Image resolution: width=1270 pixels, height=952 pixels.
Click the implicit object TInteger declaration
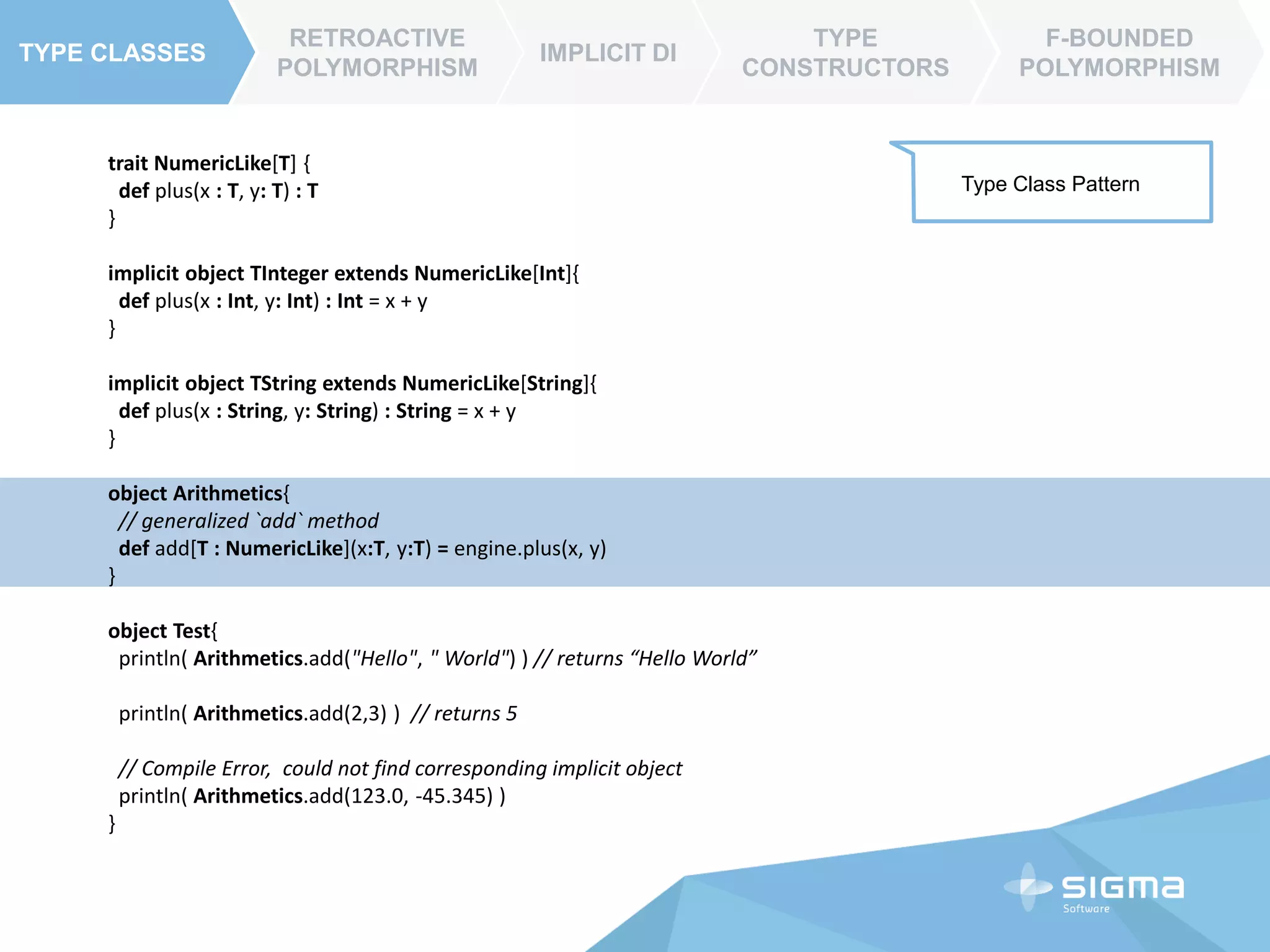coord(343,273)
